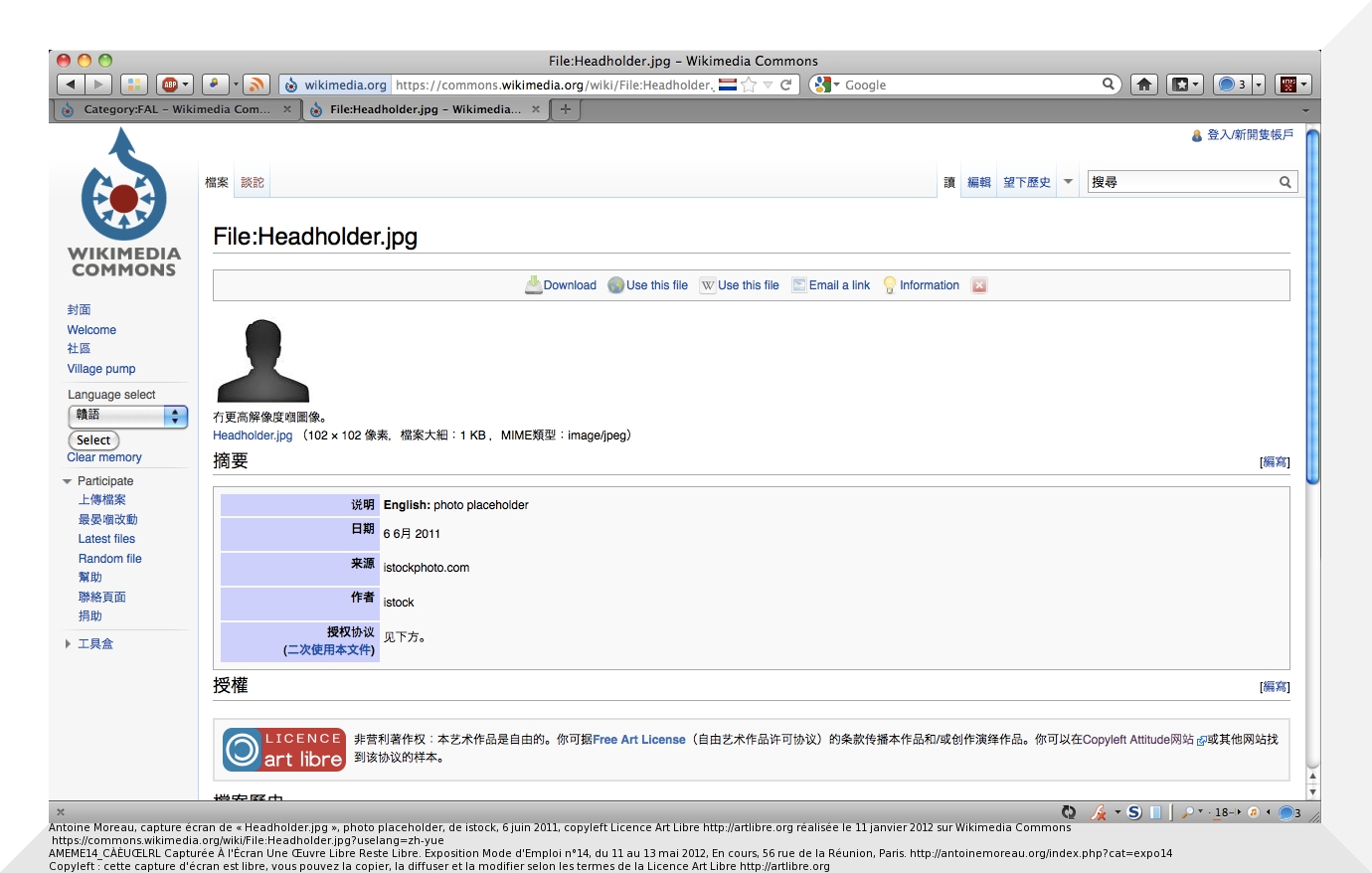Open the Free Art License link

point(639,740)
